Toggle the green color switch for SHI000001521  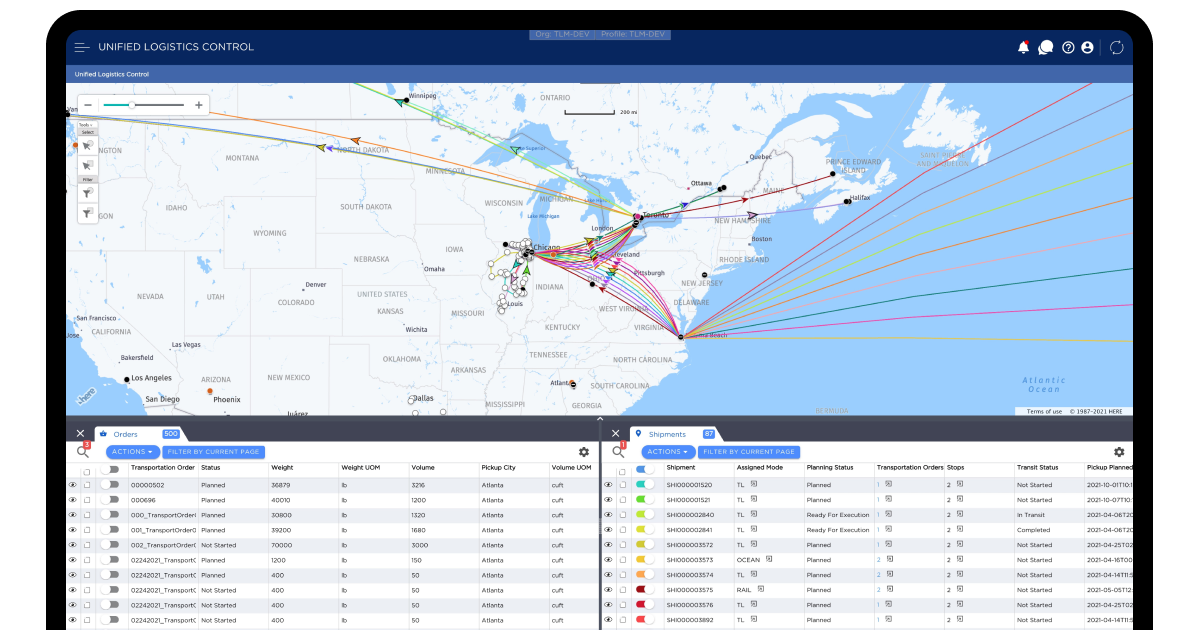(x=645, y=499)
